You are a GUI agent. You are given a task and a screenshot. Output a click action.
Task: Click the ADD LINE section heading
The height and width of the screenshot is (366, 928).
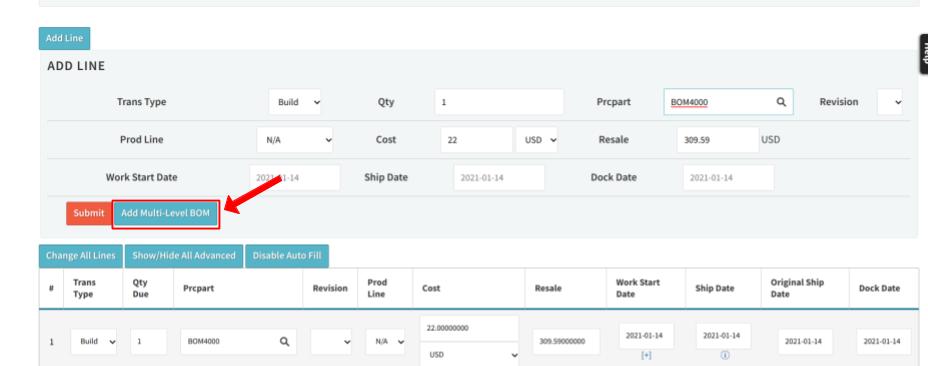(76, 66)
